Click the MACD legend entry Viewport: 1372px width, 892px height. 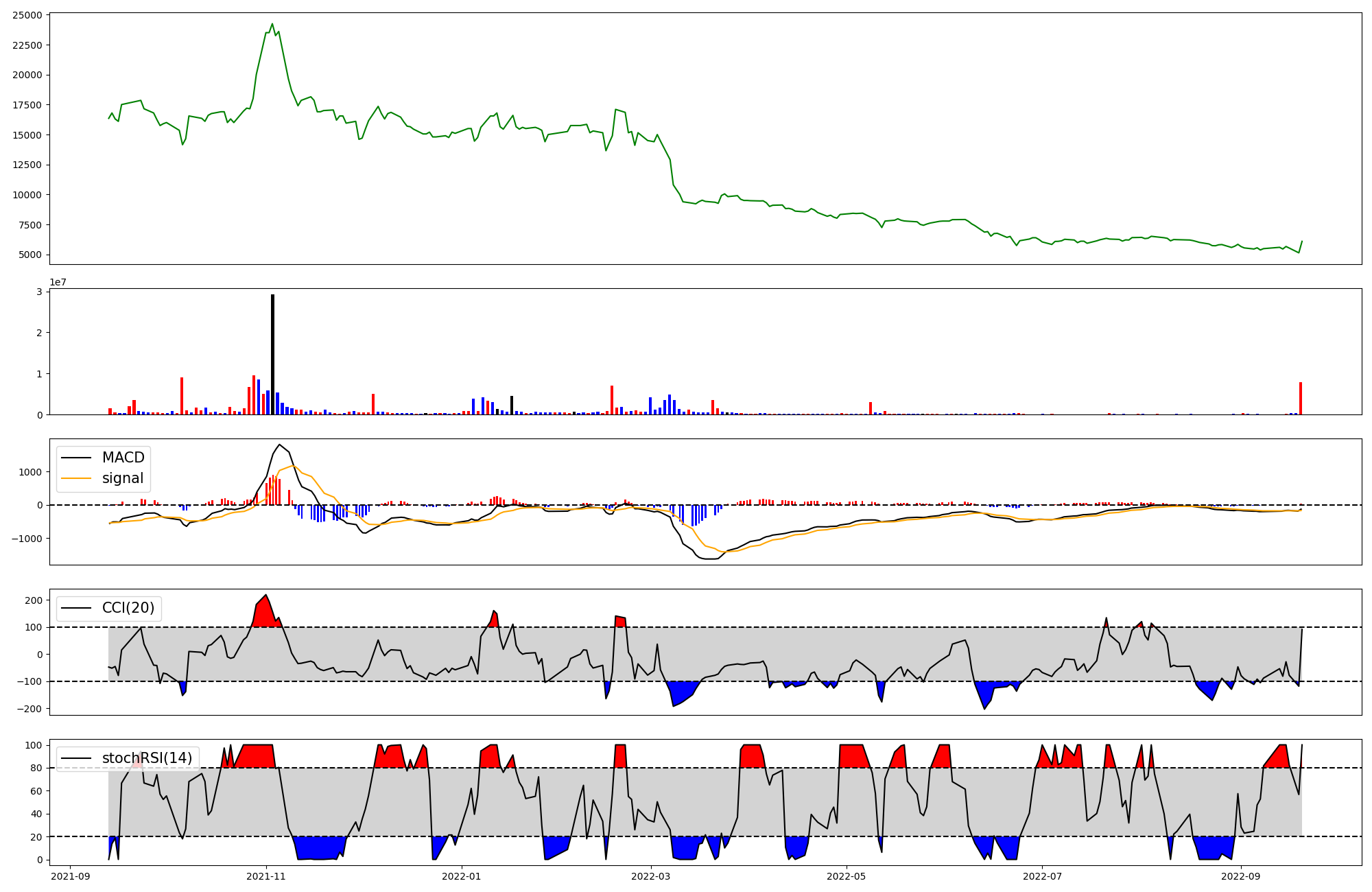(123, 458)
